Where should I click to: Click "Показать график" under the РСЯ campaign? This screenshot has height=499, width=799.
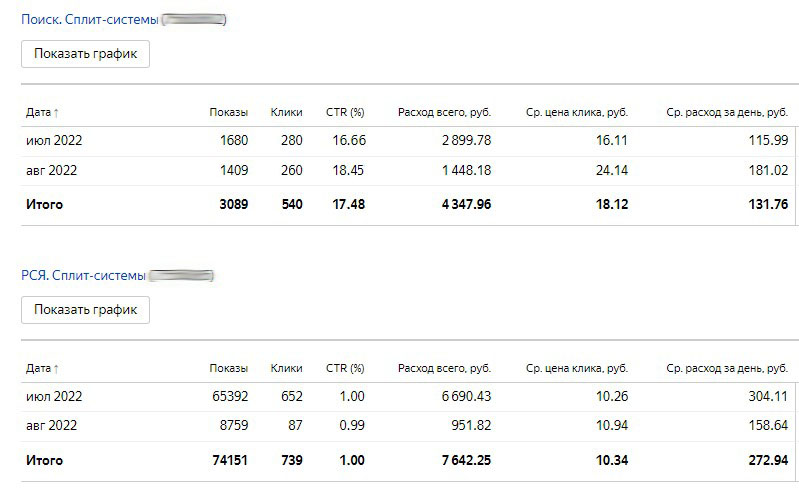[x=85, y=310]
